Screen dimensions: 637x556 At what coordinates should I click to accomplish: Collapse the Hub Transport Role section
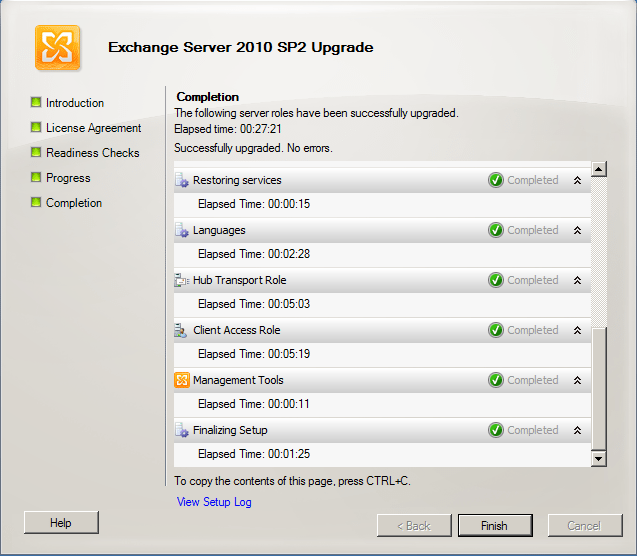click(x=577, y=280)
